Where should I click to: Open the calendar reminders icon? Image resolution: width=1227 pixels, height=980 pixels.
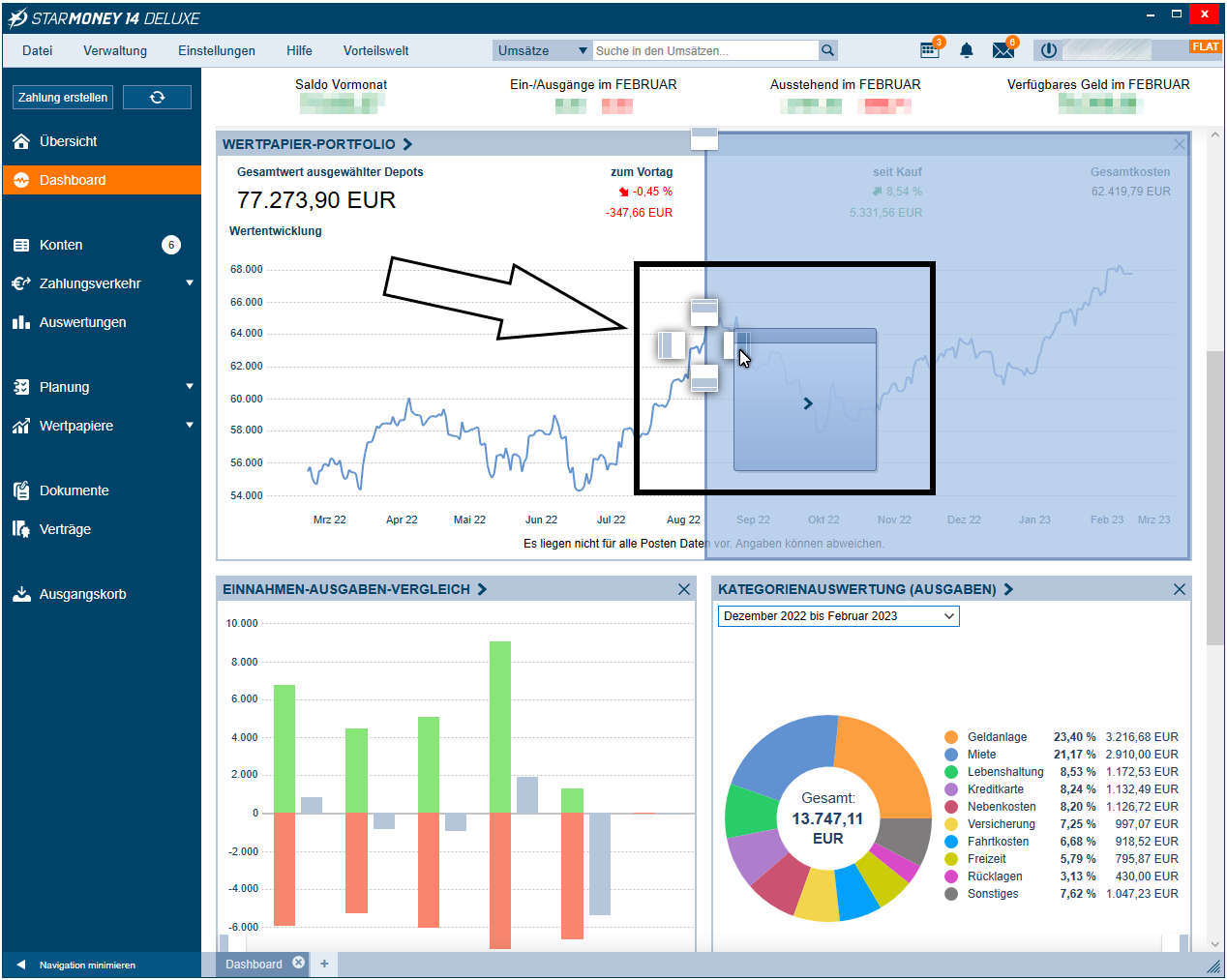[929, 50]
